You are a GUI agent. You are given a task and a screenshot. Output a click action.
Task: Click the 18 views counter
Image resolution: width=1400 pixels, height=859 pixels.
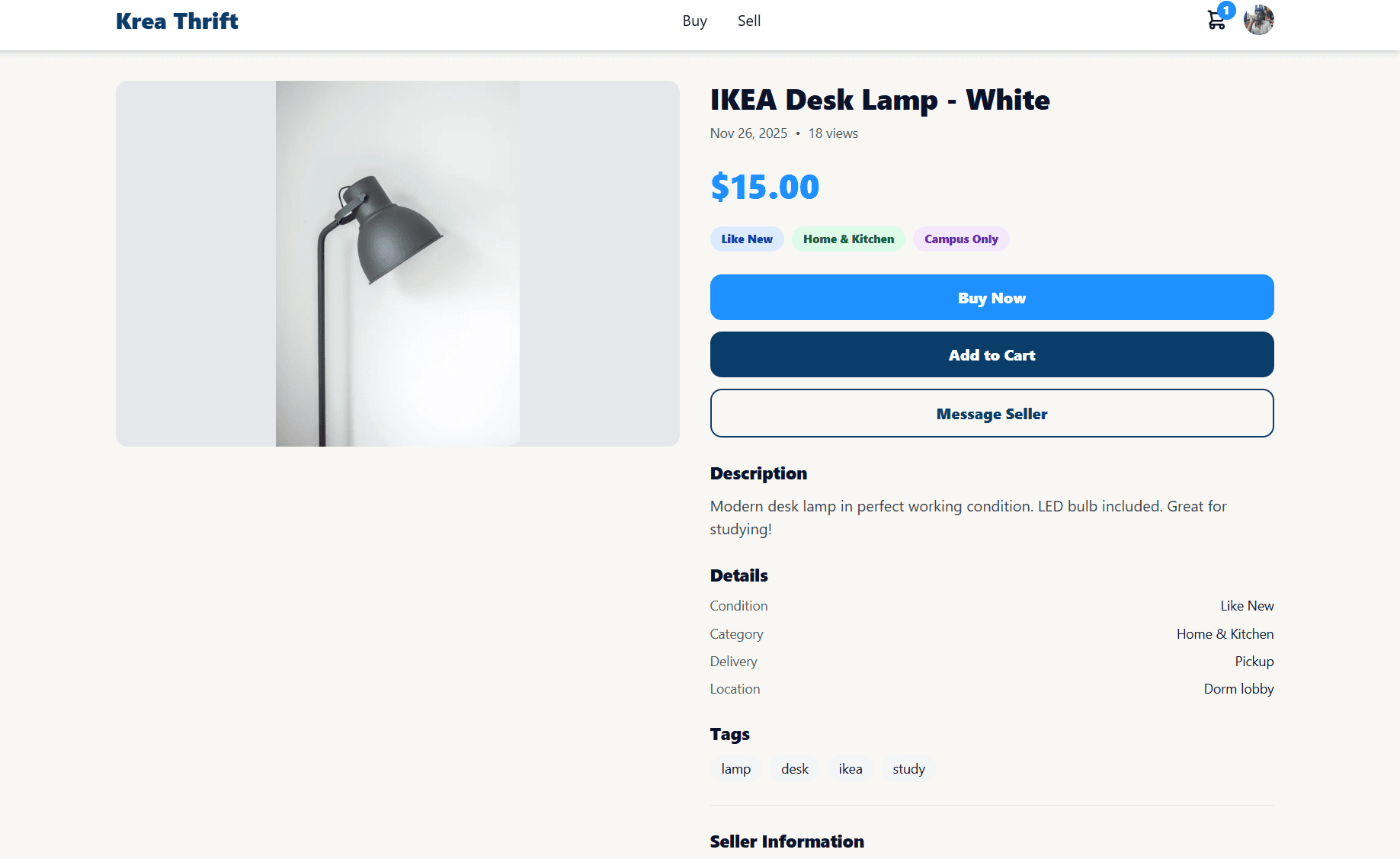(832, 133)
